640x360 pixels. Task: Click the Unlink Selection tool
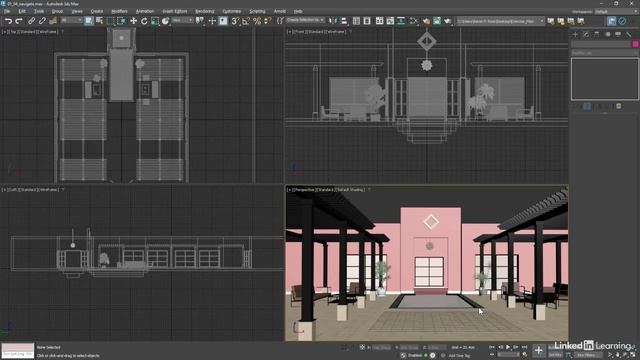(x=42, y=21)
